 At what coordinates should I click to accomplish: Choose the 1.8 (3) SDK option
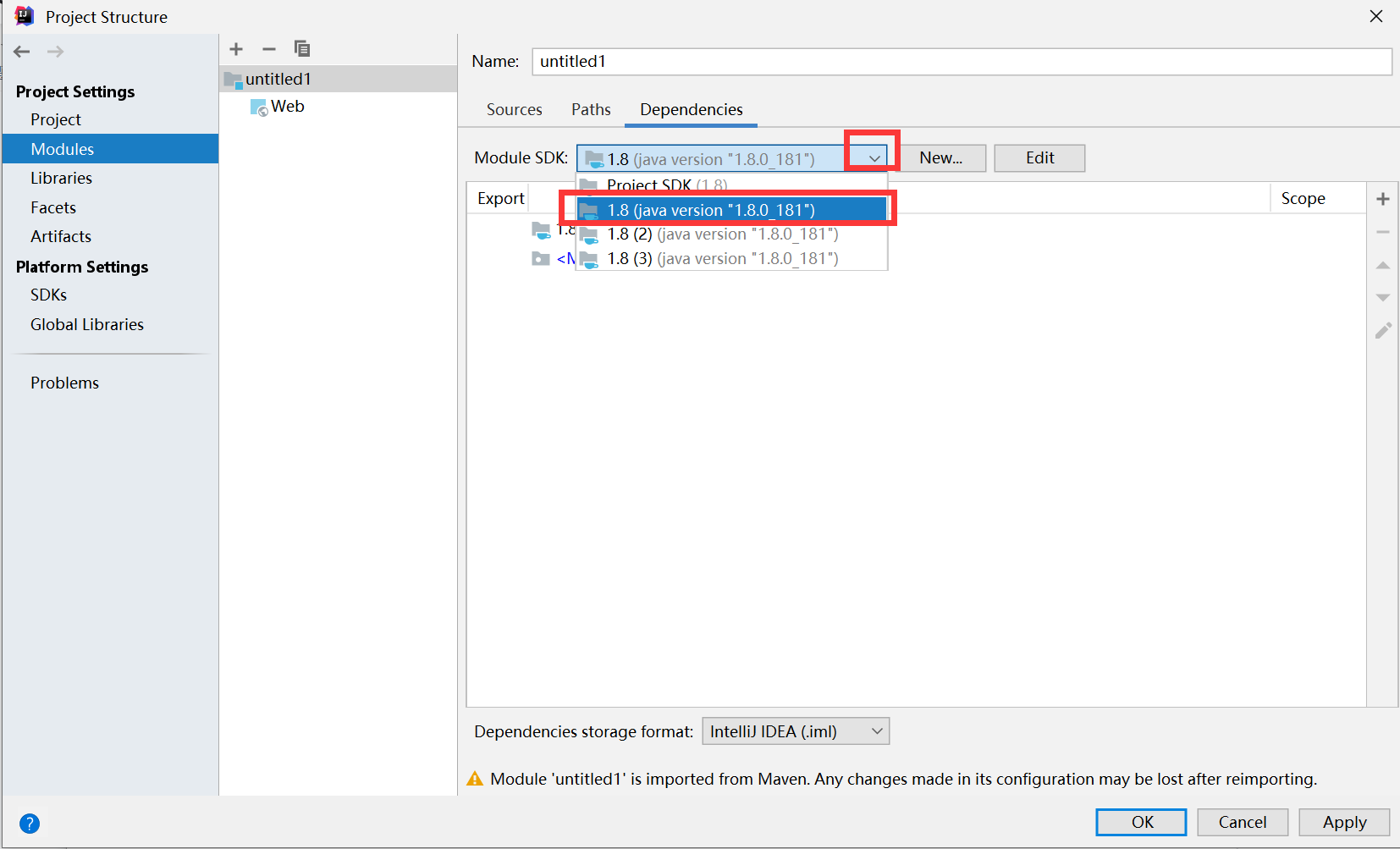[731, 258]
